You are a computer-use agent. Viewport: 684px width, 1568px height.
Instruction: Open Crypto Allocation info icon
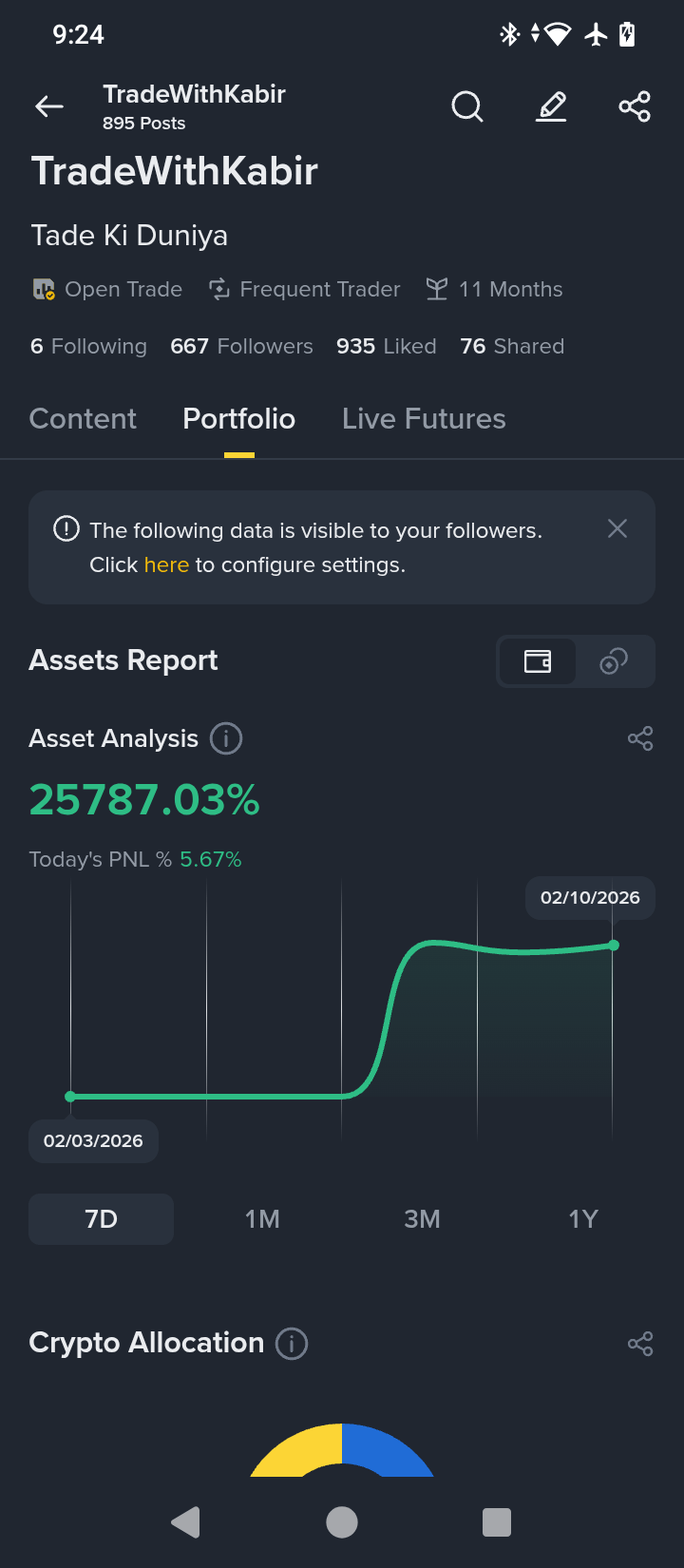[x=292, y=1344]
